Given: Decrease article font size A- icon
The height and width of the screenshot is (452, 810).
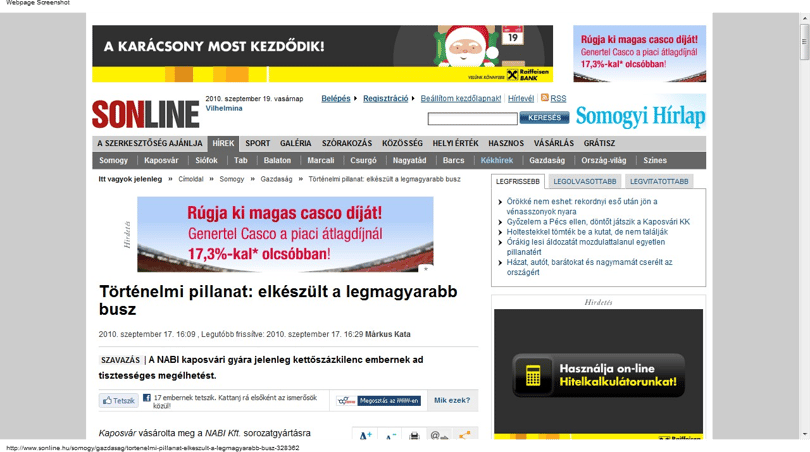Looking at the screenshot, I should pyautogui.click(x=391, y=437).
